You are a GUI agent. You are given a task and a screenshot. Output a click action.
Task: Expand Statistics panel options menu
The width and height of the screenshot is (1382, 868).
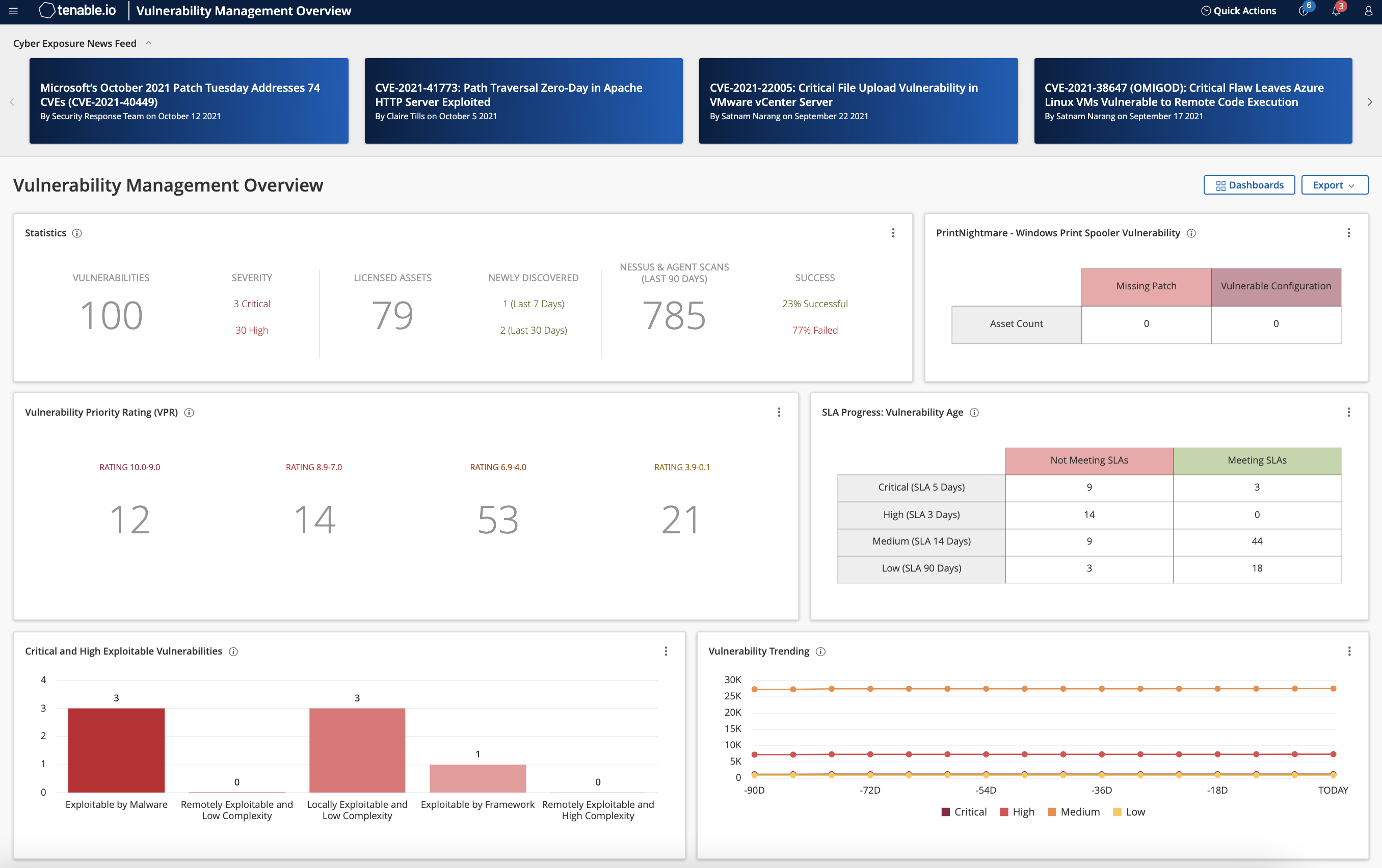(893, 233)
